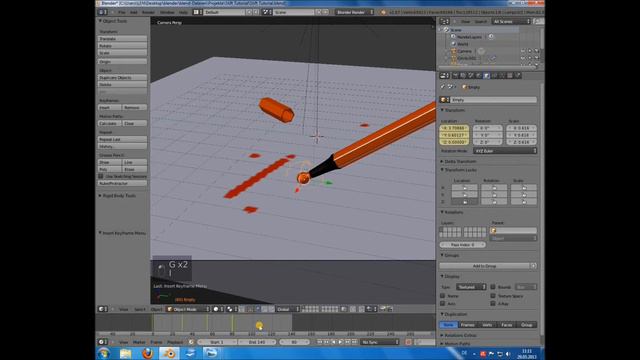Viewport: 640px width, 360px height.
Task: Click the Render properties tab icon
Action: tap(455, 76)
